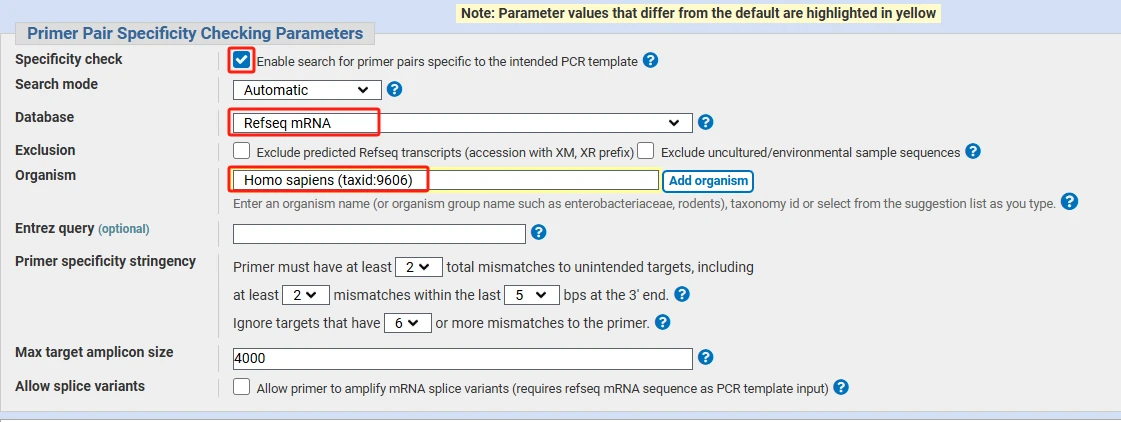
Task: Open help icon beside Entrez query field
Action: (539, 232)
